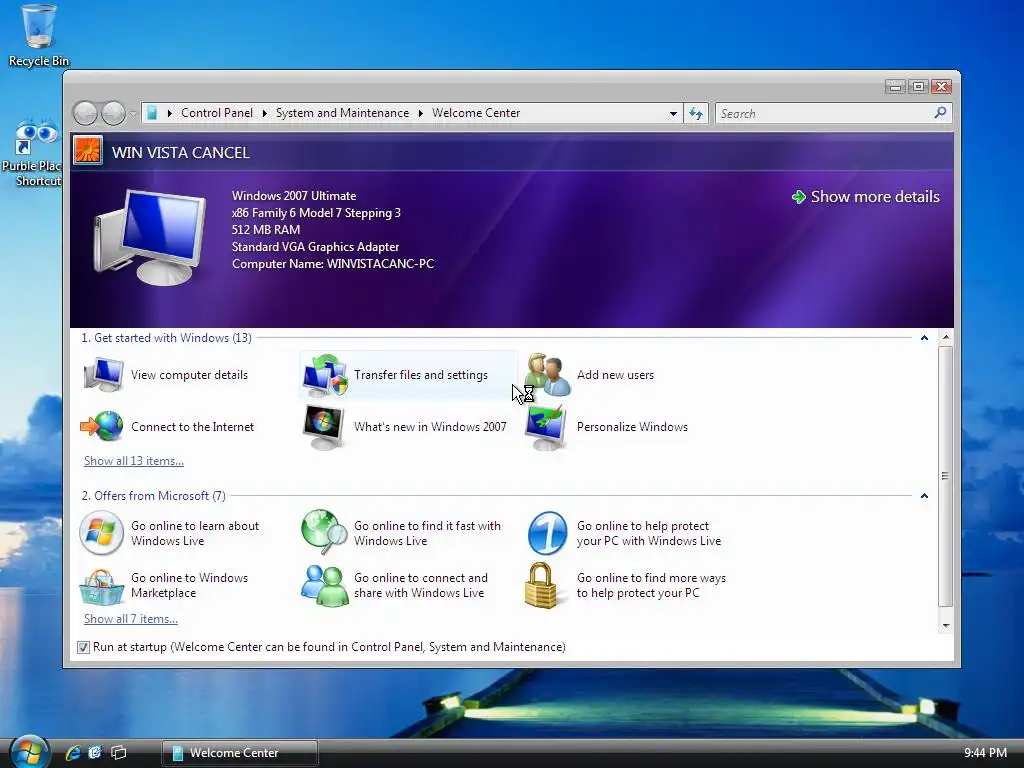Click the Get started with Windows (13) heading
This screenshot has width=1024, height=768.
166,338
